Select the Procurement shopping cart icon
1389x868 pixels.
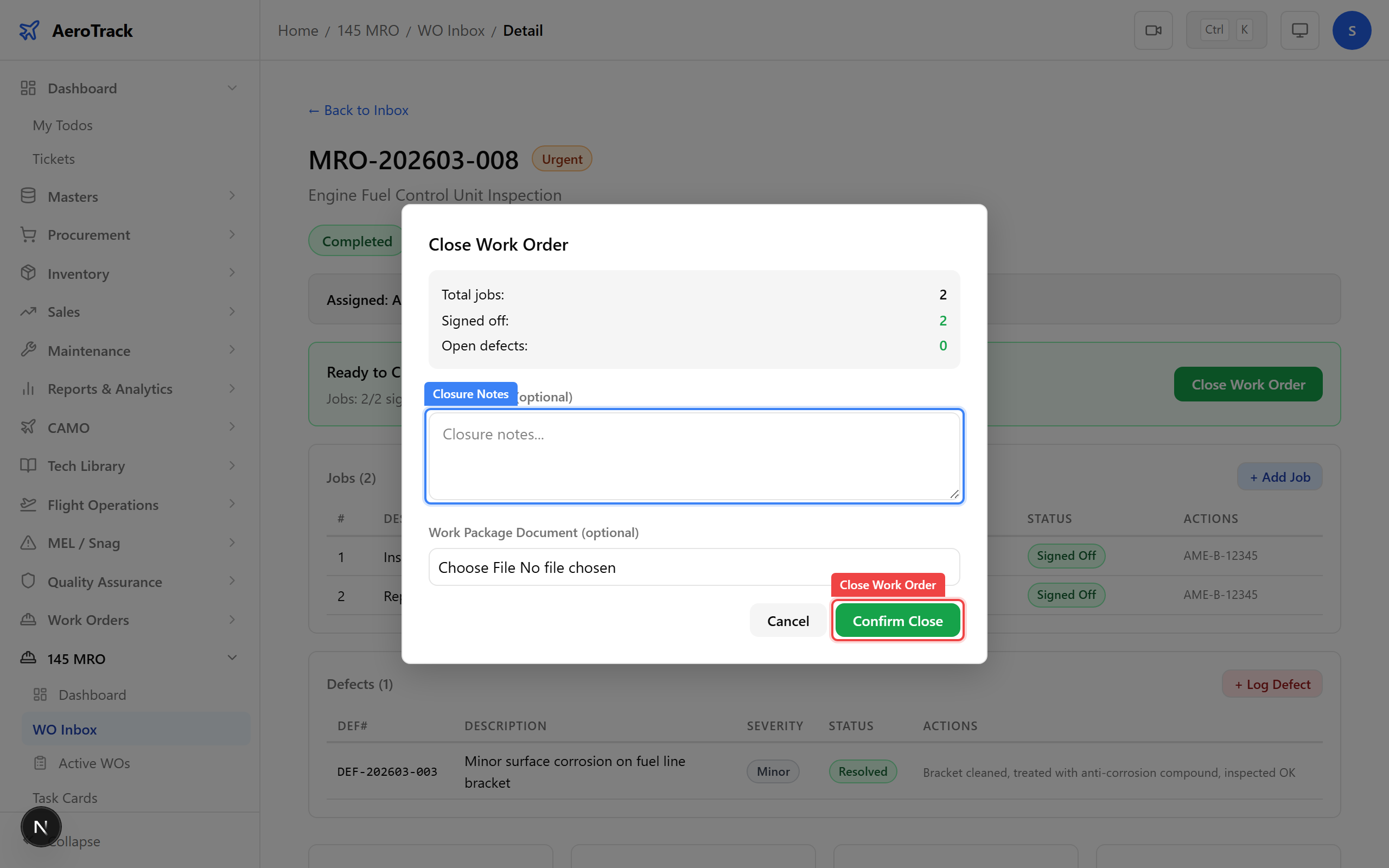point(28,234)
